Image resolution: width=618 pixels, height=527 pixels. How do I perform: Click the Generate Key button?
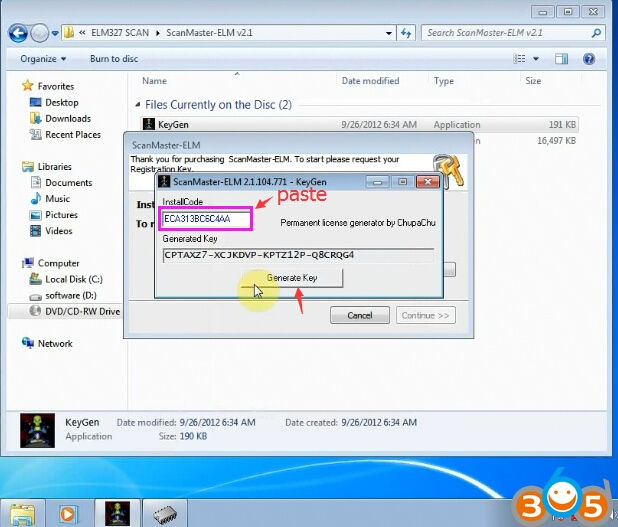click(292, 278)
